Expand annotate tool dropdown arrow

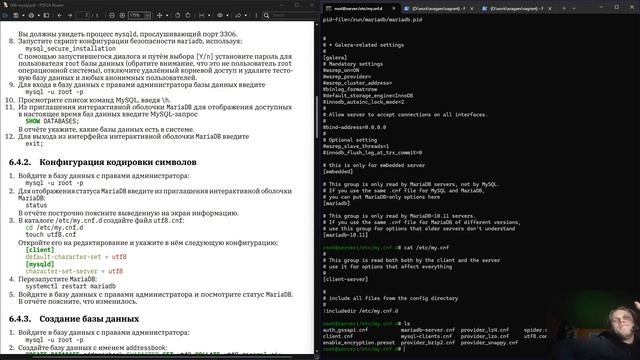pos(246,15)
